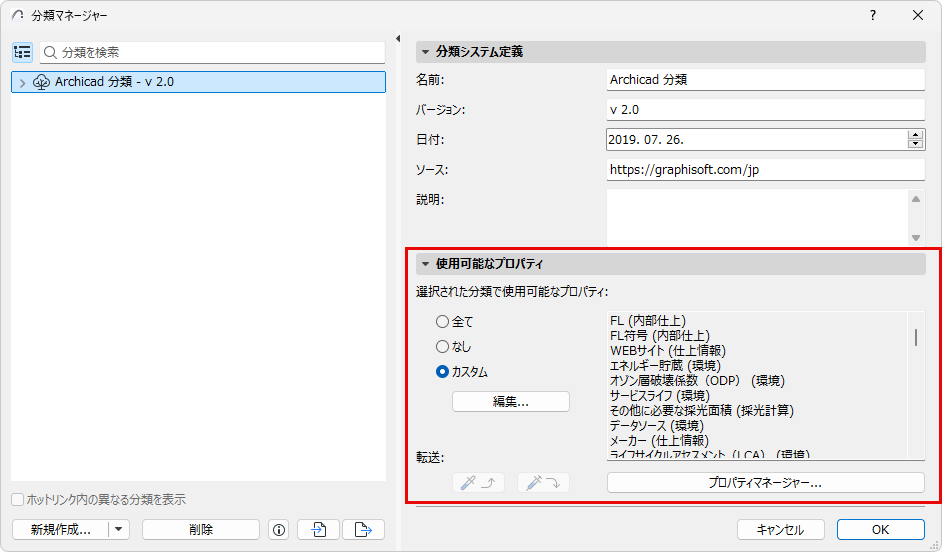Click the properties list scrollbar thumb
942x552 pixels.
916,337
